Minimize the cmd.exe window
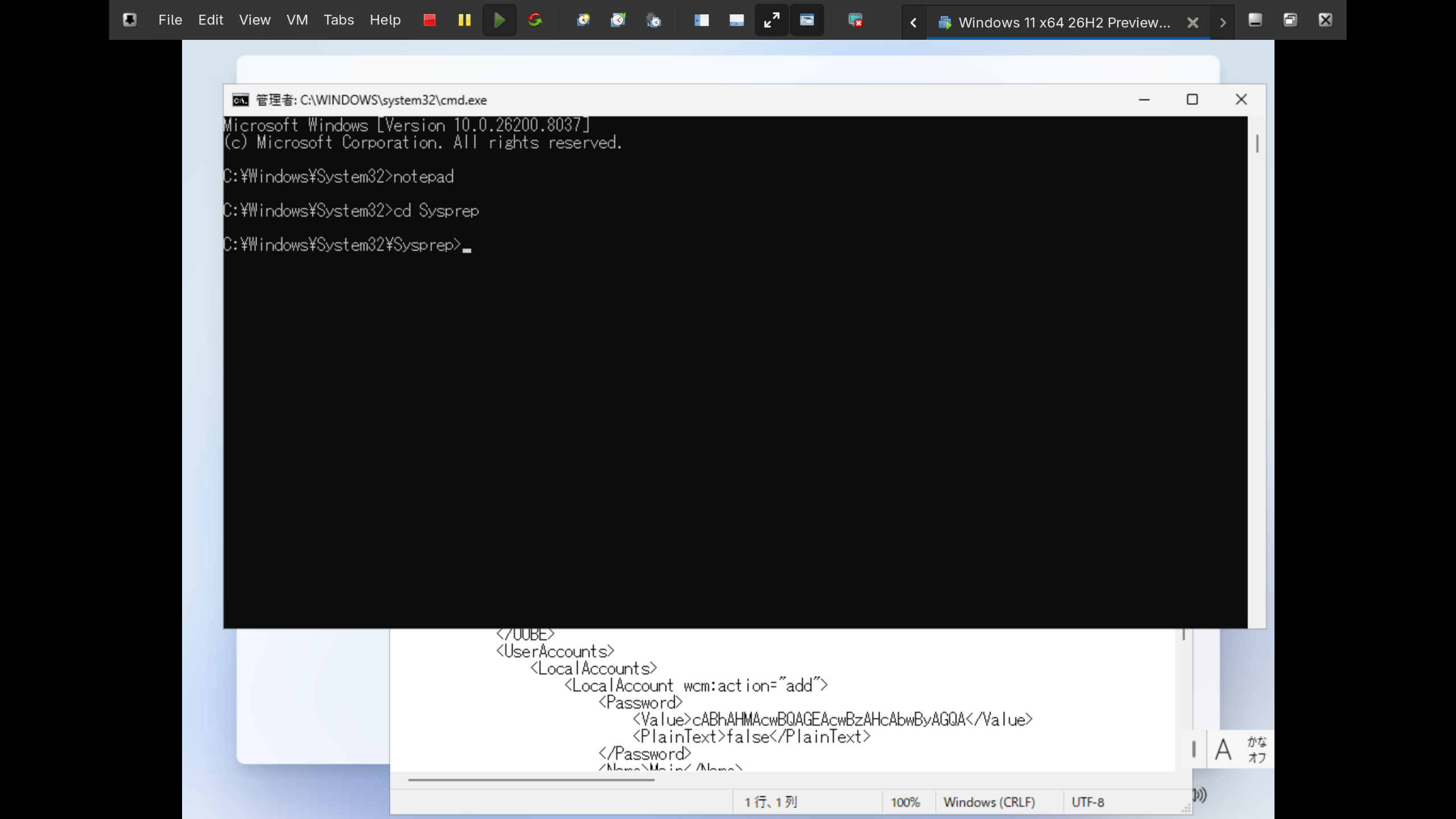 point(1144,100)
